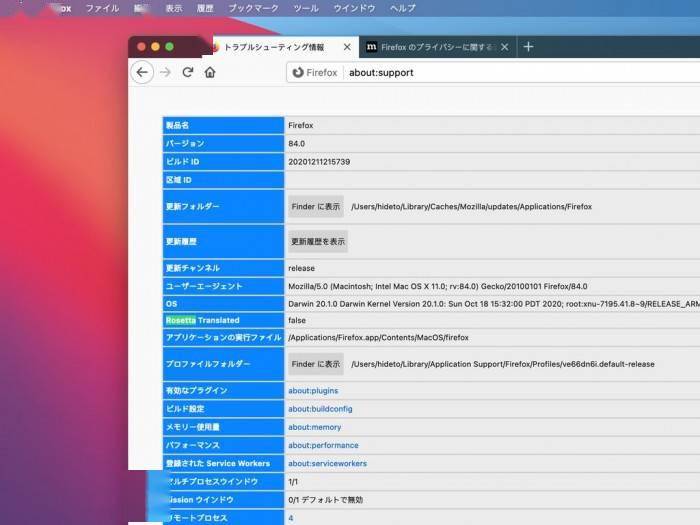This screenshot has width=700, height=525.
Task: Click Finder に表示 for 更新フォルダー
Action: 316,207
